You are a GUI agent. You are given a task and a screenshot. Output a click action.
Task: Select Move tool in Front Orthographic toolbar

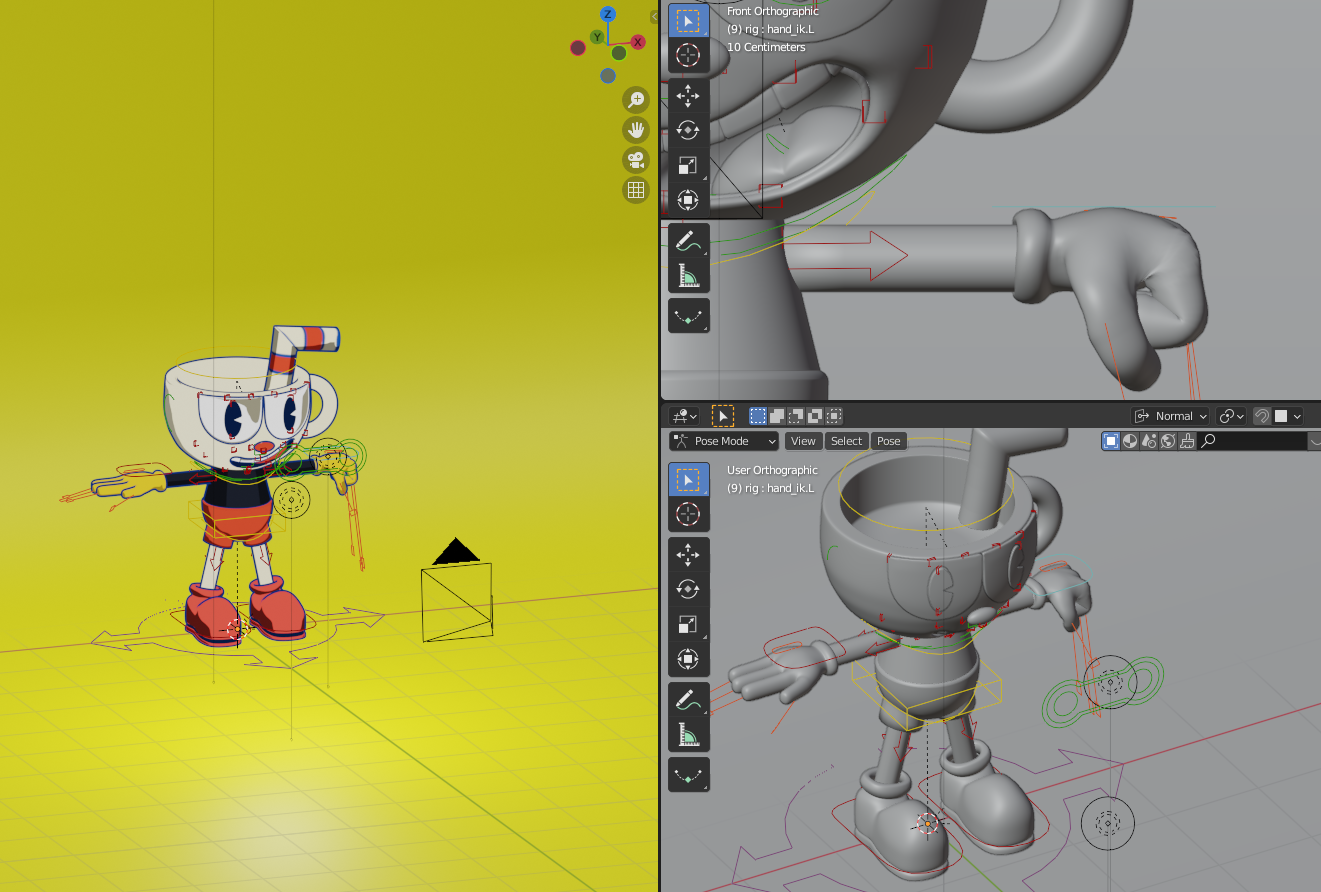688,96
